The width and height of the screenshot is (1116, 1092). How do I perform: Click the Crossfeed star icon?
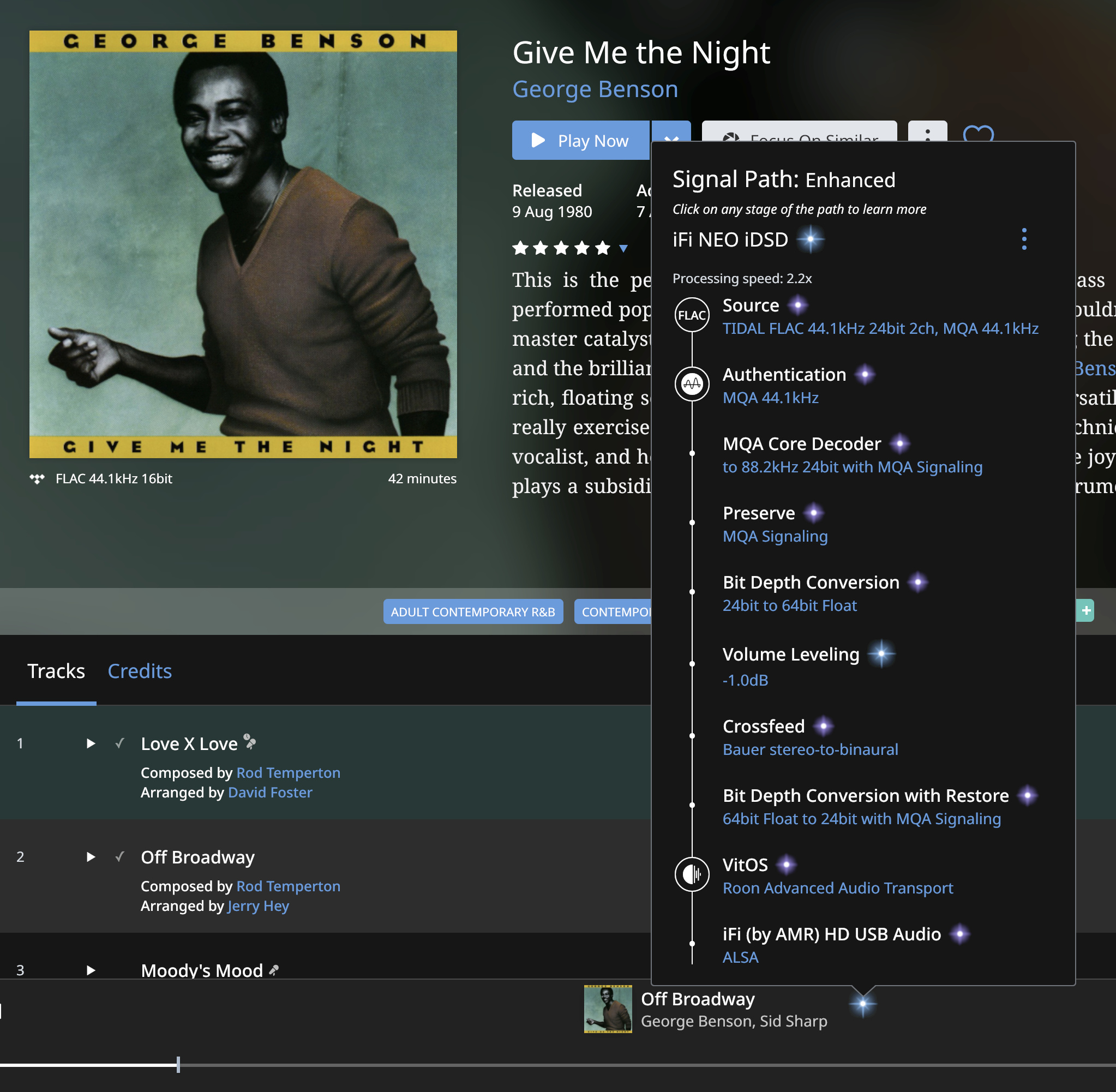pos(824,726)
